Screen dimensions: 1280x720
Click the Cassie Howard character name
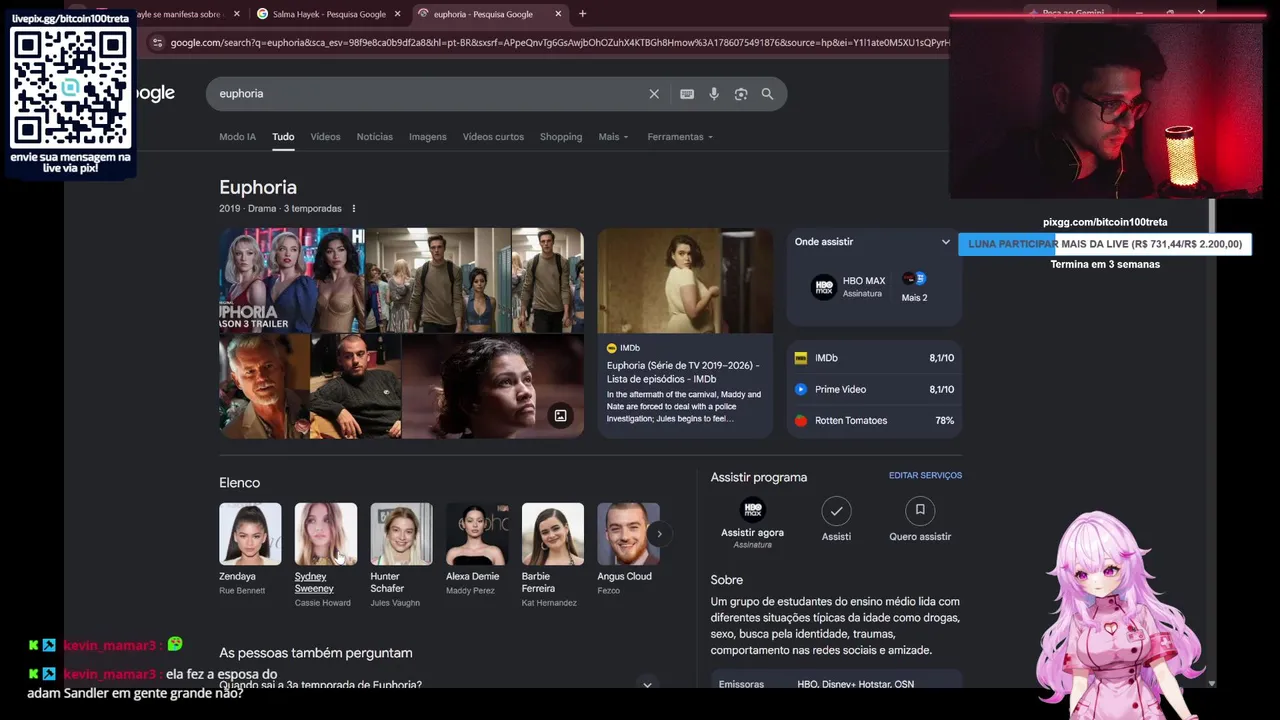point(323,603)
